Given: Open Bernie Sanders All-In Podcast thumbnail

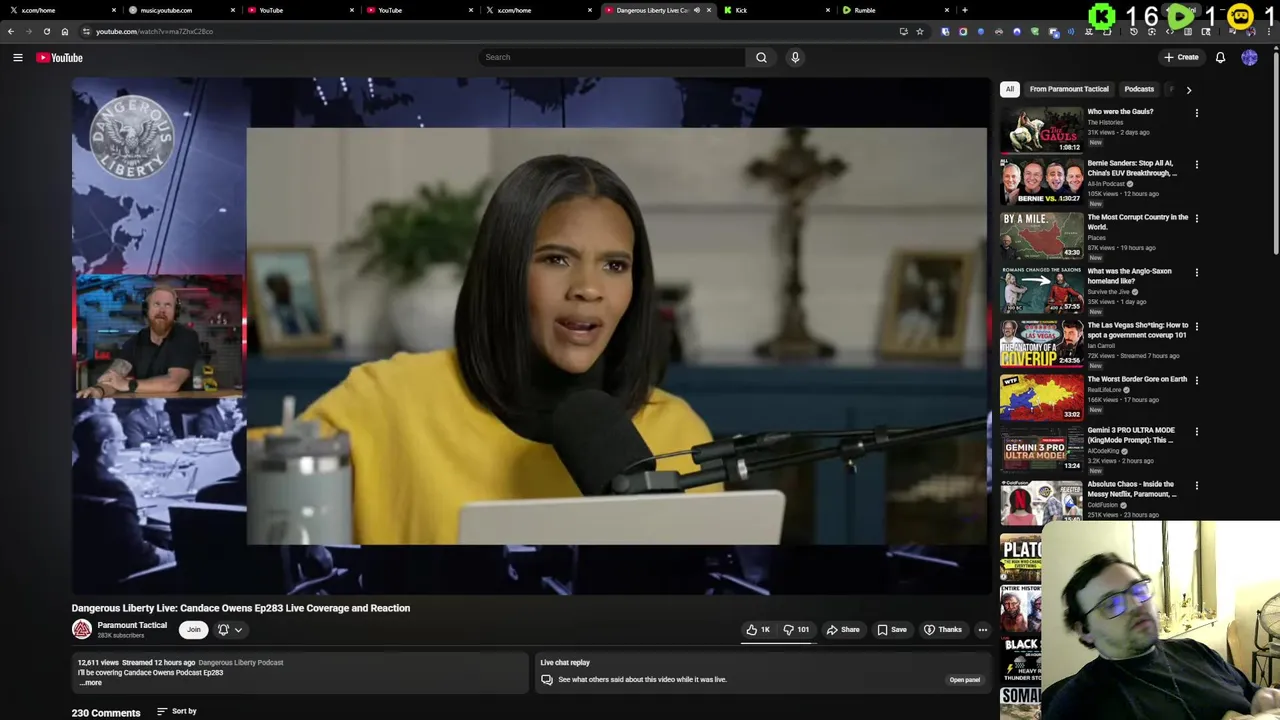Looking at the screenshot, I should tap(1041, 181).
